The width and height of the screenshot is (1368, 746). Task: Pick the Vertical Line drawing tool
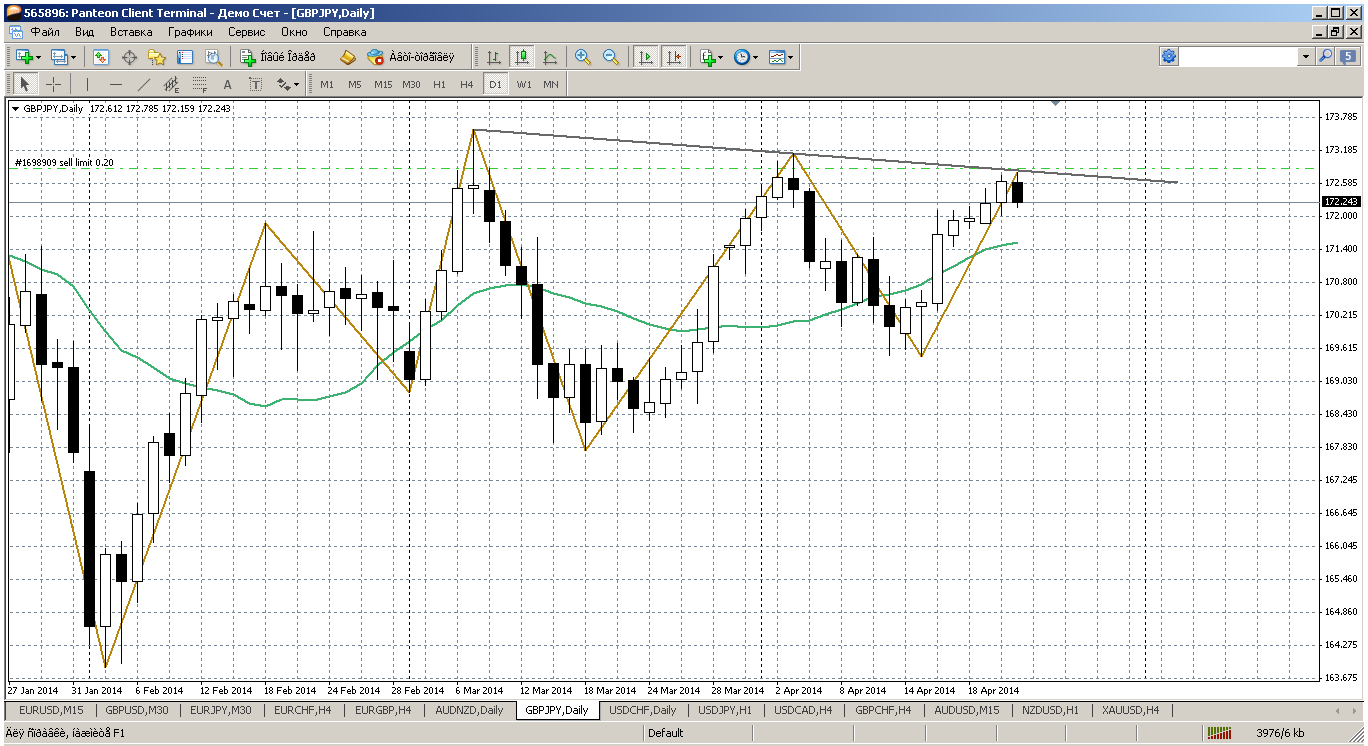tap(87, 84)
